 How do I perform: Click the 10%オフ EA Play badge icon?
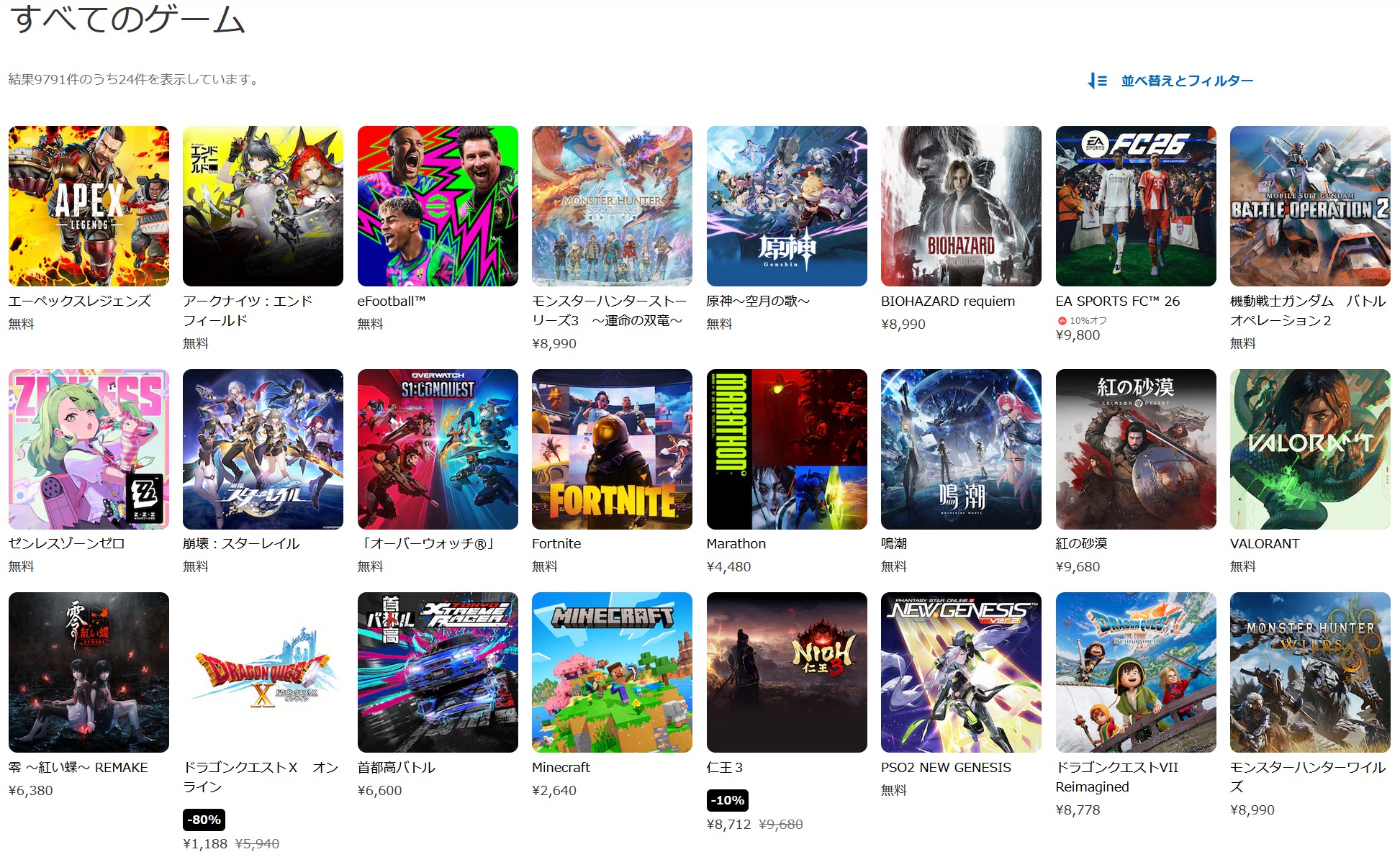point(1062,321)
